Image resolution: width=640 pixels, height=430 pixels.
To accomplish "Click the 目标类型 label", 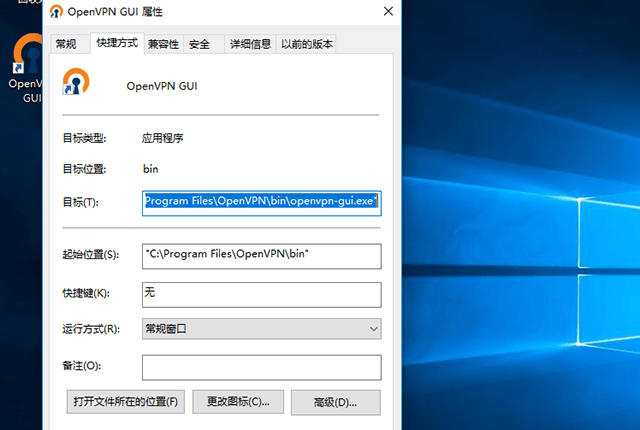I will pos(84,138).
